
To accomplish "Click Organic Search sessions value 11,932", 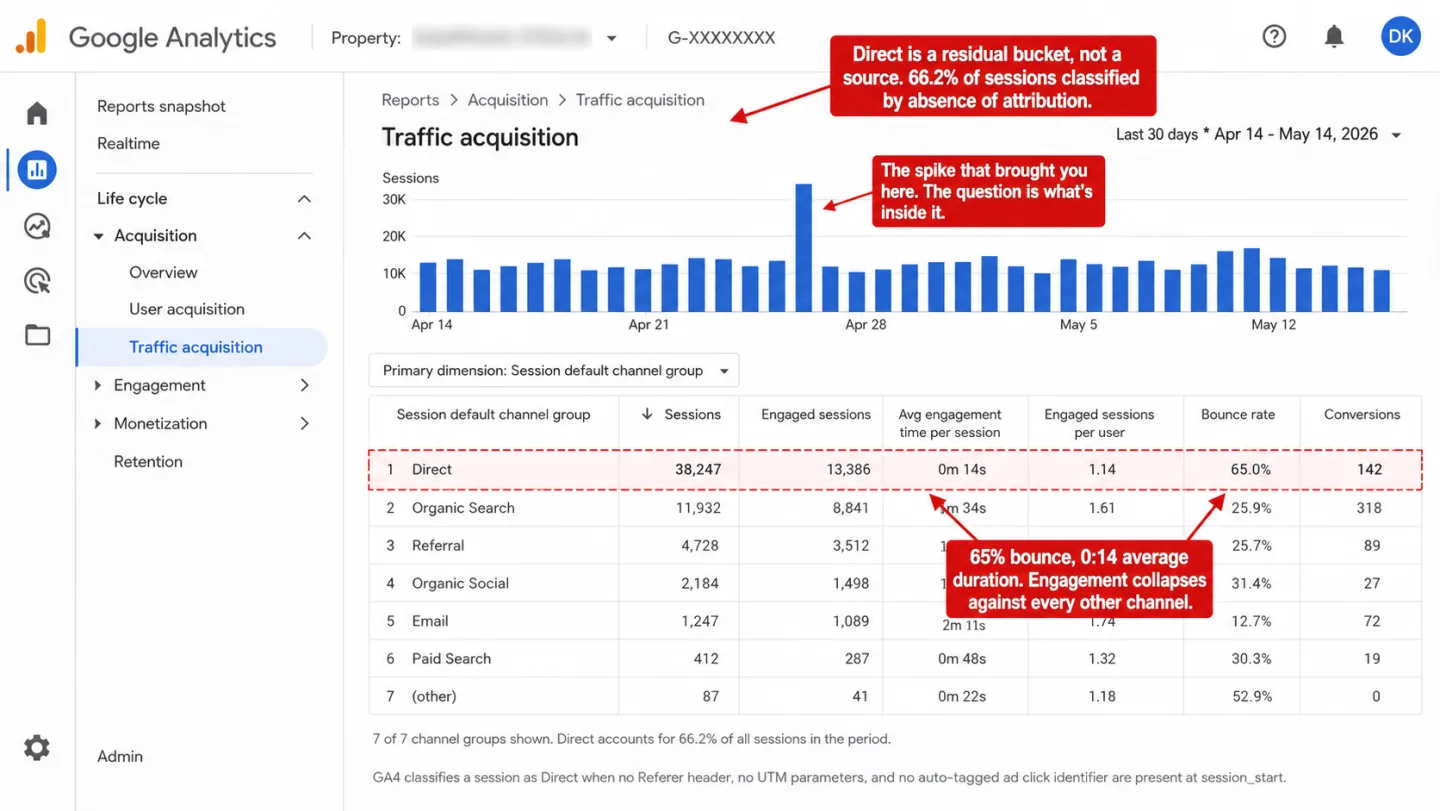I will (x=698, y=507).
